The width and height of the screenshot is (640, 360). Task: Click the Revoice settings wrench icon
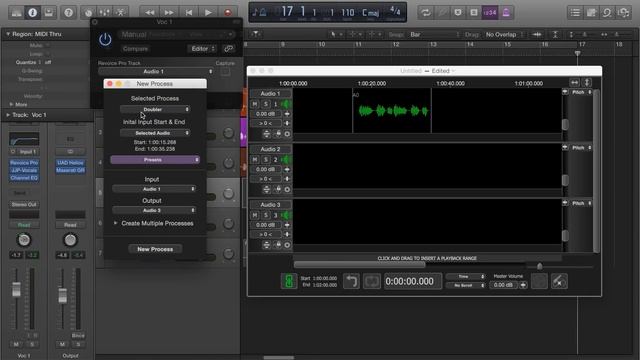click(x=559, y=281)
